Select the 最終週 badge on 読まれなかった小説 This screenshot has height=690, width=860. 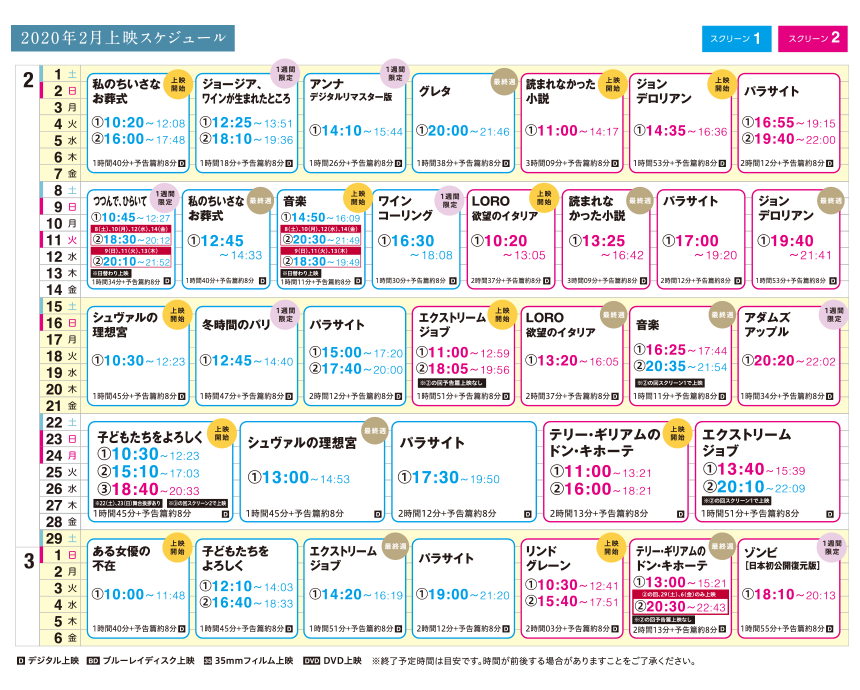[640, 201]
